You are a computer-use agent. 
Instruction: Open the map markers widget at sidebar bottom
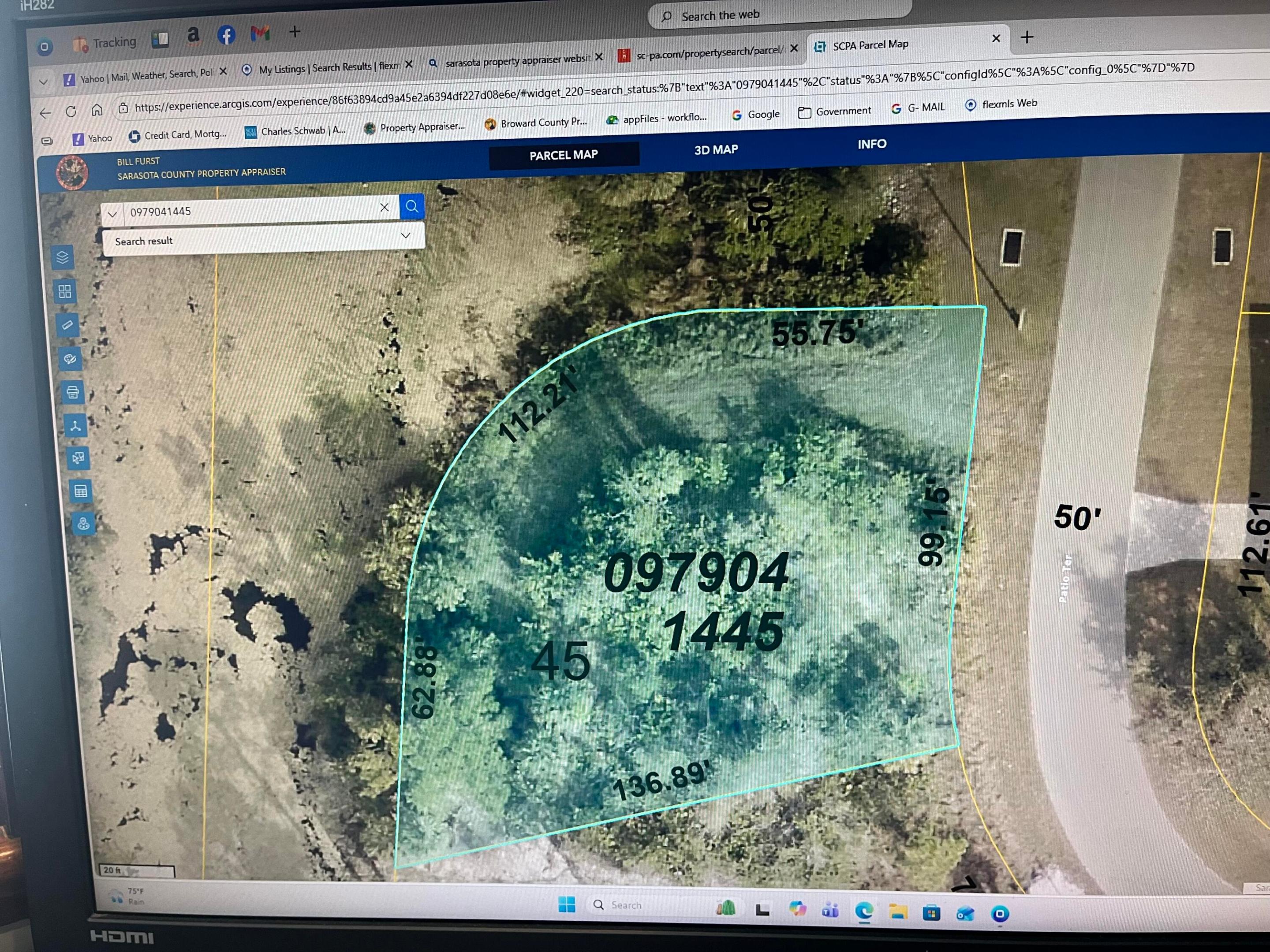[83, 523]
